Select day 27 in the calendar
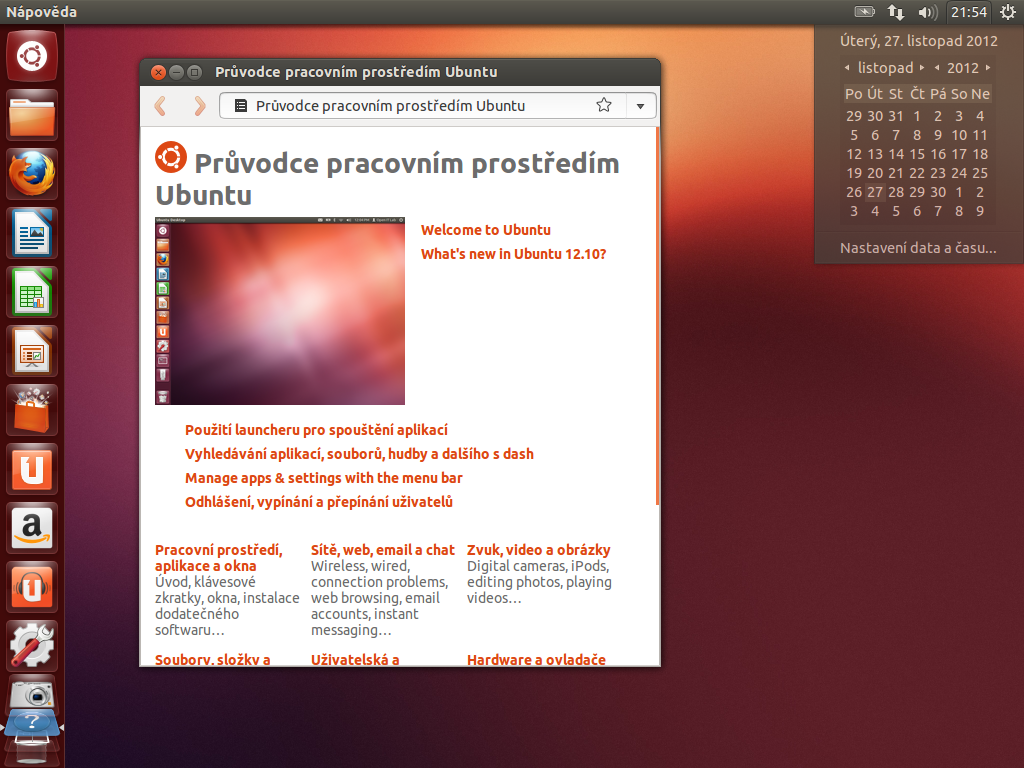Viewport: 1024px width, 768px height. (875, 192)
